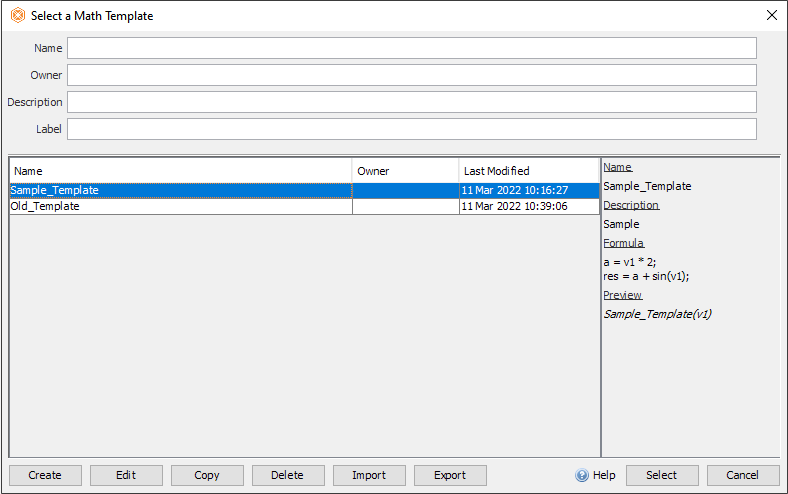
Task: Focus the Description filter field
Action: point(412,102)
